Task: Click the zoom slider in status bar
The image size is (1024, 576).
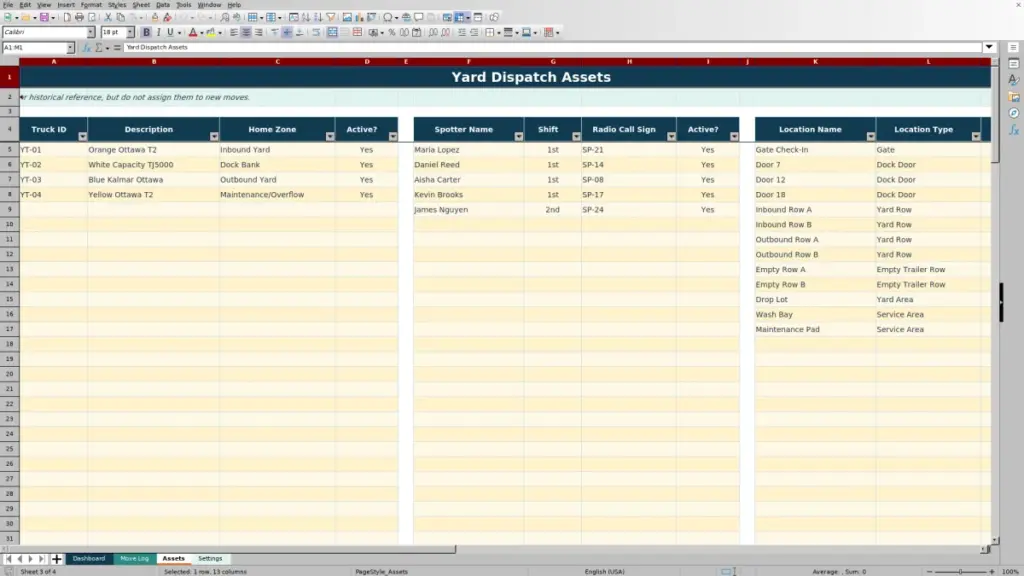Action: tap(960, 571)
